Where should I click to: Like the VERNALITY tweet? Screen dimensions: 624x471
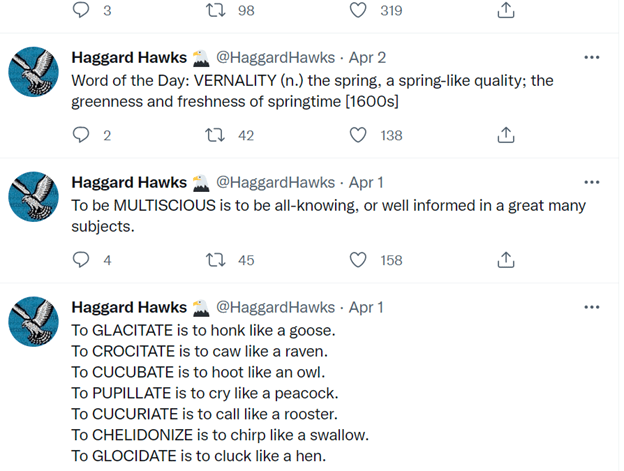(358, 135)
